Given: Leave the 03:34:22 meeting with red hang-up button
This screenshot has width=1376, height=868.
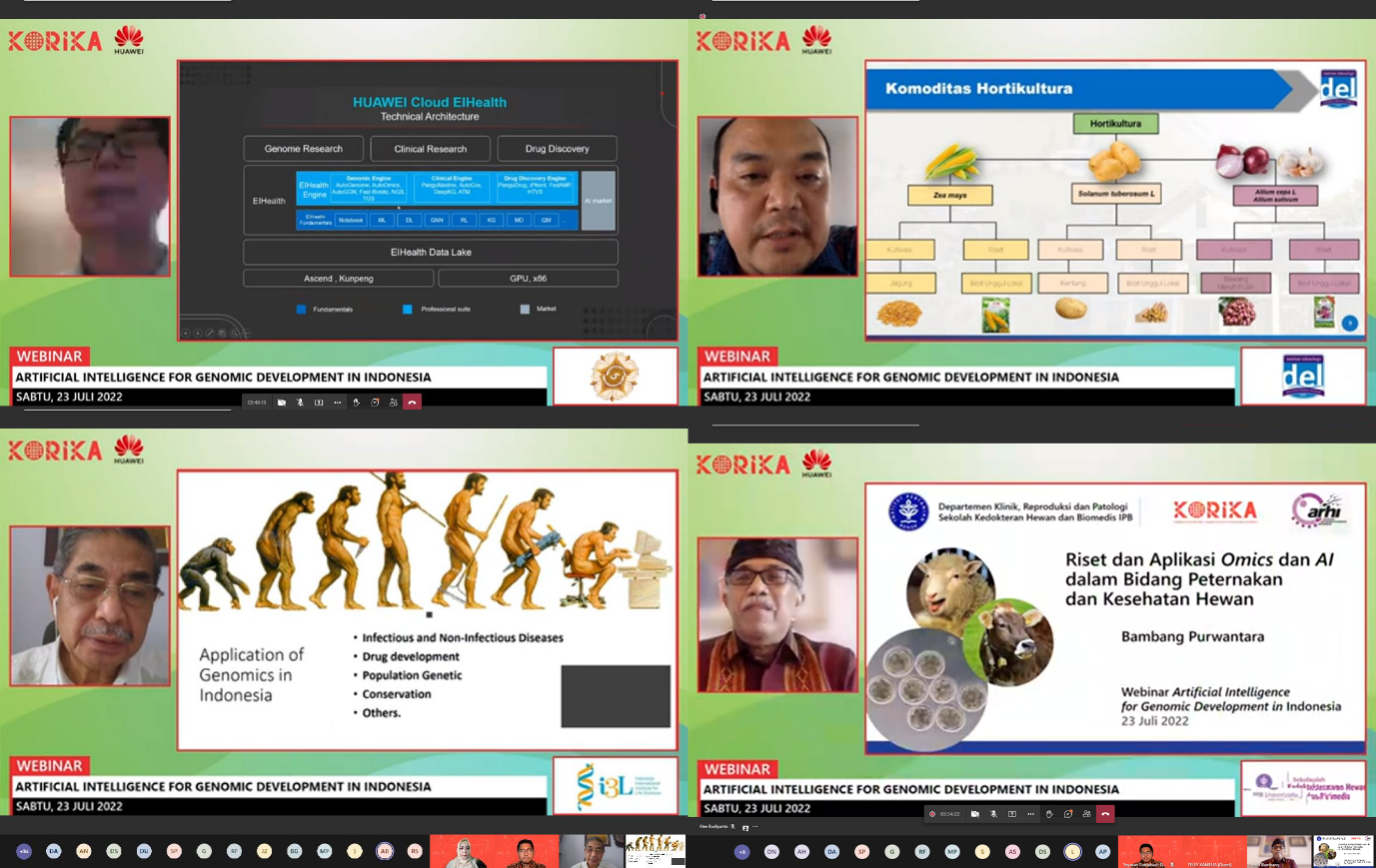Looking at the screenshot, I should (1105, 814).
